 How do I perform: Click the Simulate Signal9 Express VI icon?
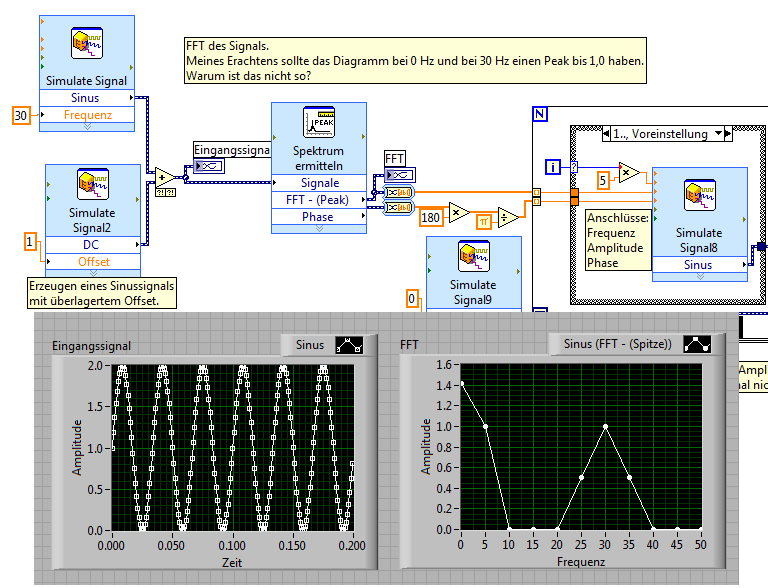(x=474, y=256)
